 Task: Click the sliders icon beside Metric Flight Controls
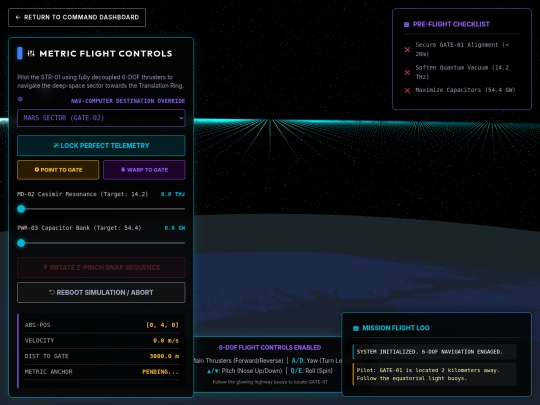pos(31,53)
